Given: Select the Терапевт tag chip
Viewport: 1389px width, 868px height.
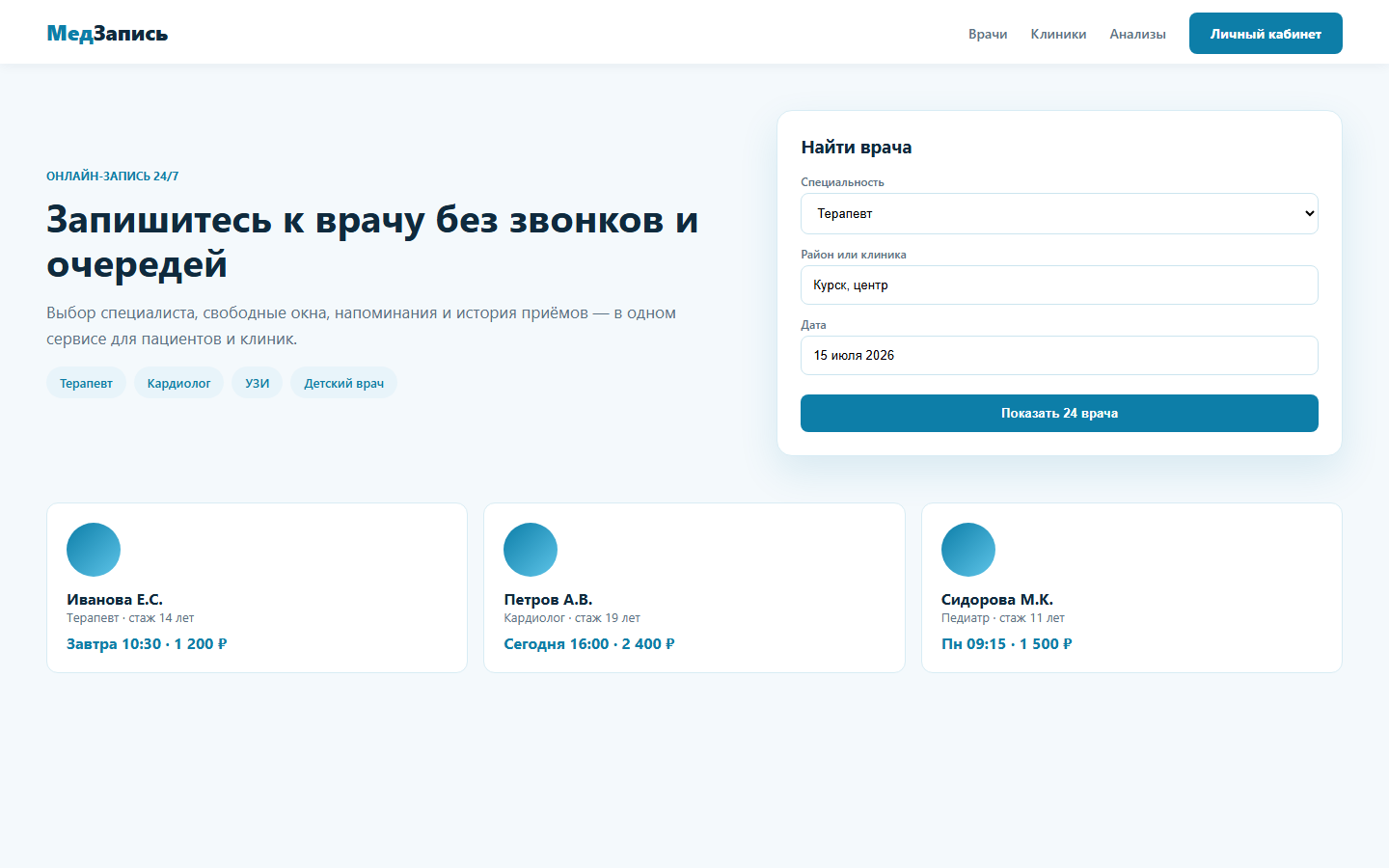Looking at the screenshot, I should pyautogui.click(x=86, y=383).
